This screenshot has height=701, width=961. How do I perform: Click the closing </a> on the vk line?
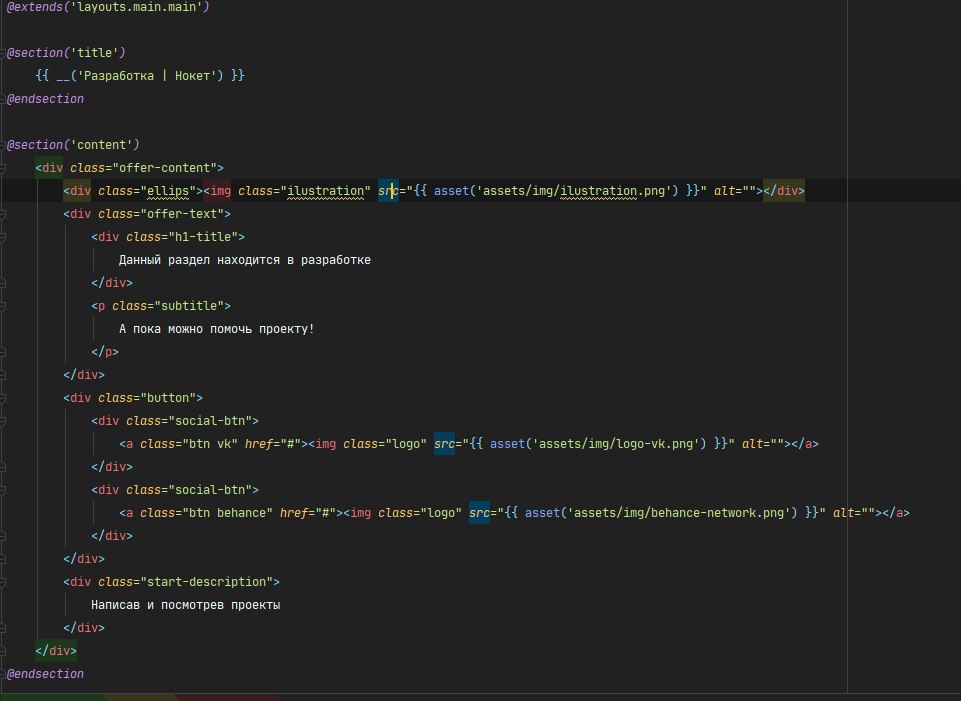tap(804, 444)
